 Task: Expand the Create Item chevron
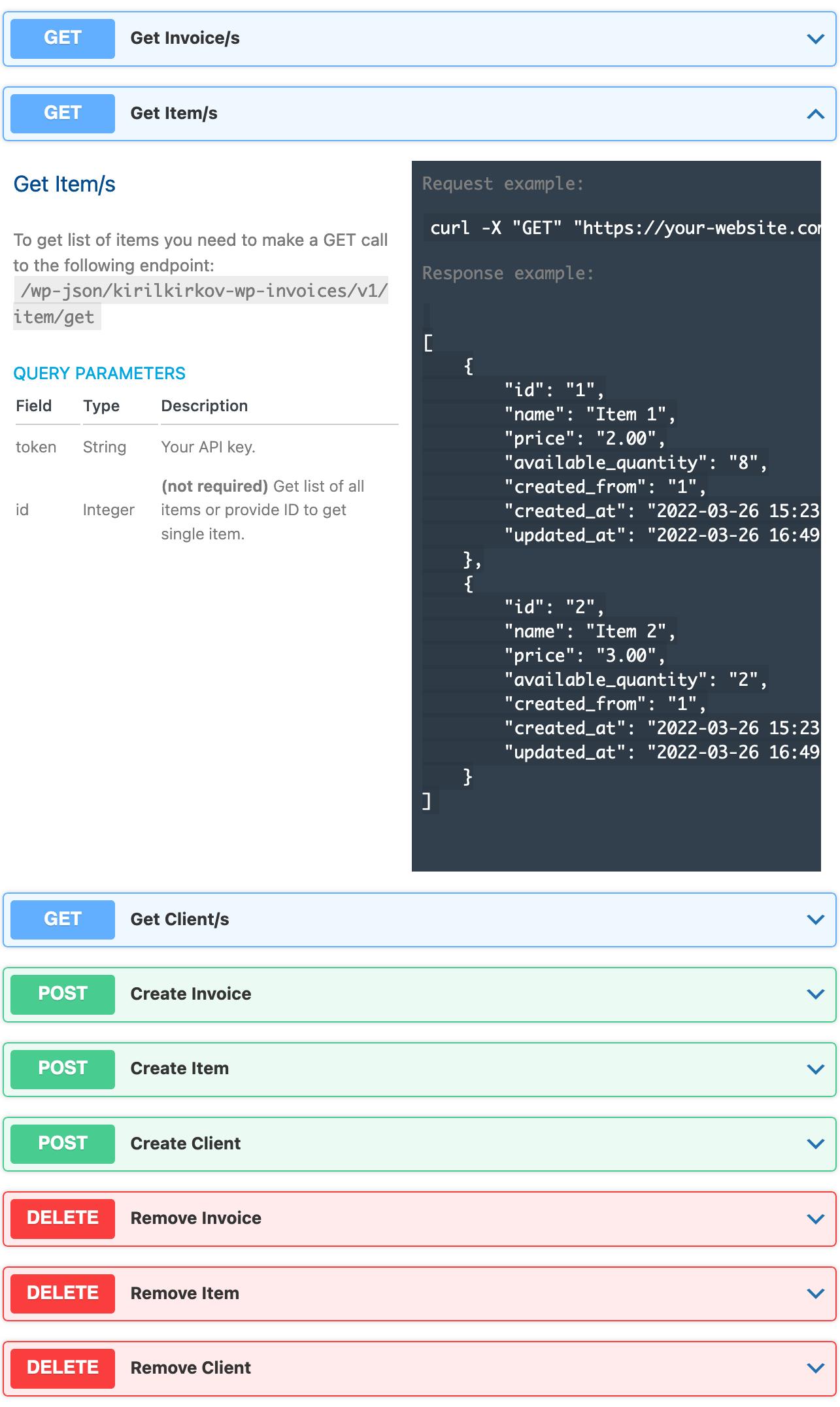point(815,1069)
